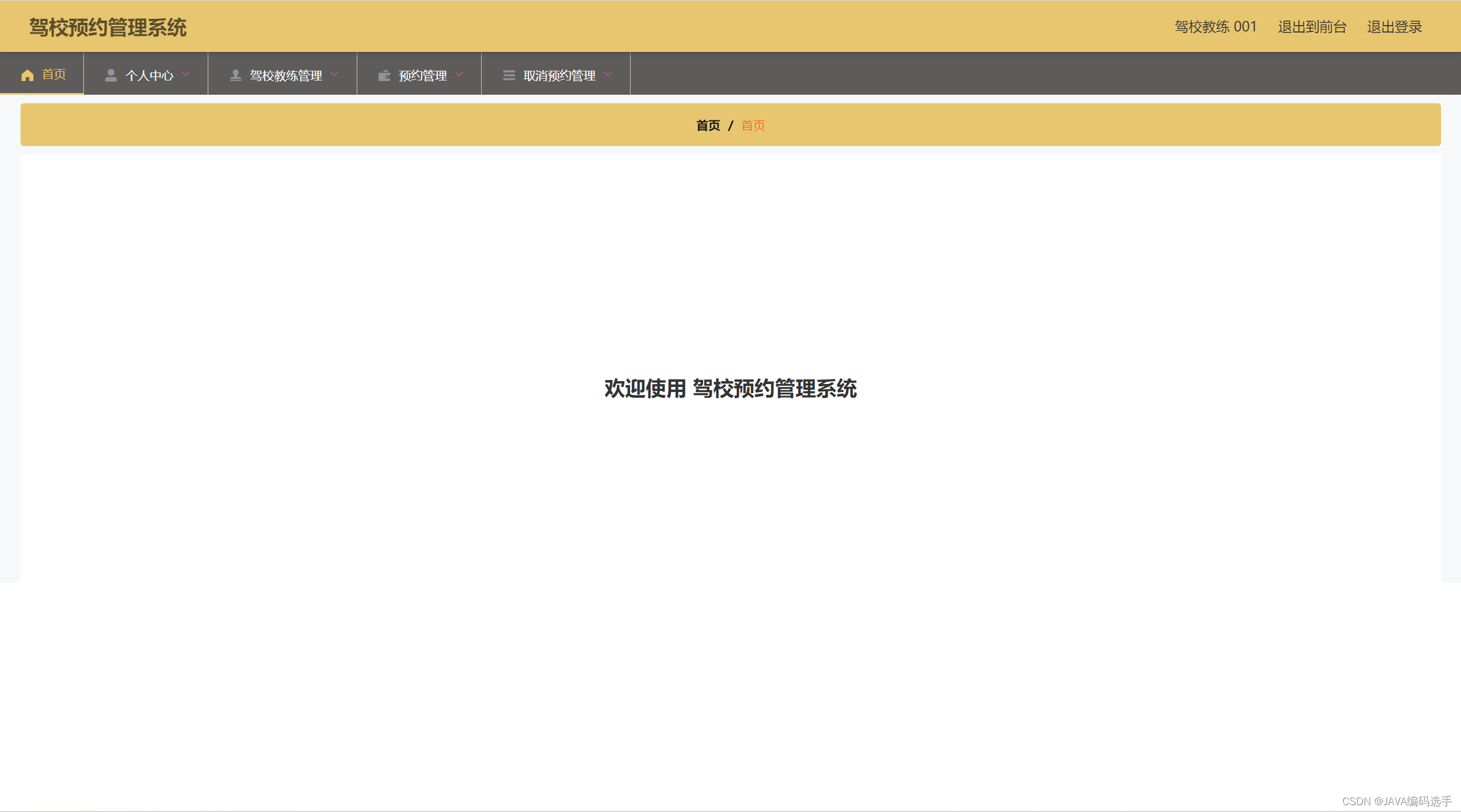Viewport: 1461px width, 812px height.
Task: Click 首页 in the breadcrumb trail
Action: (x=708, y=125)
